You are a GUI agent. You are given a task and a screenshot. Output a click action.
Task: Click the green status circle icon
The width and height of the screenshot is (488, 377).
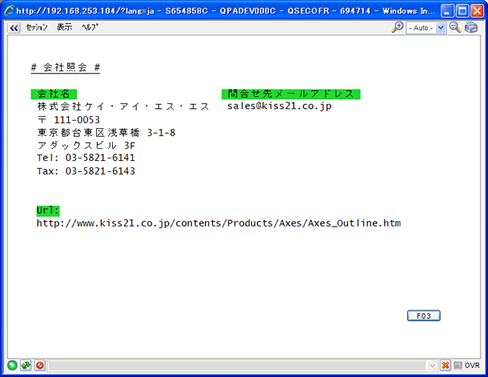point(12,365)
